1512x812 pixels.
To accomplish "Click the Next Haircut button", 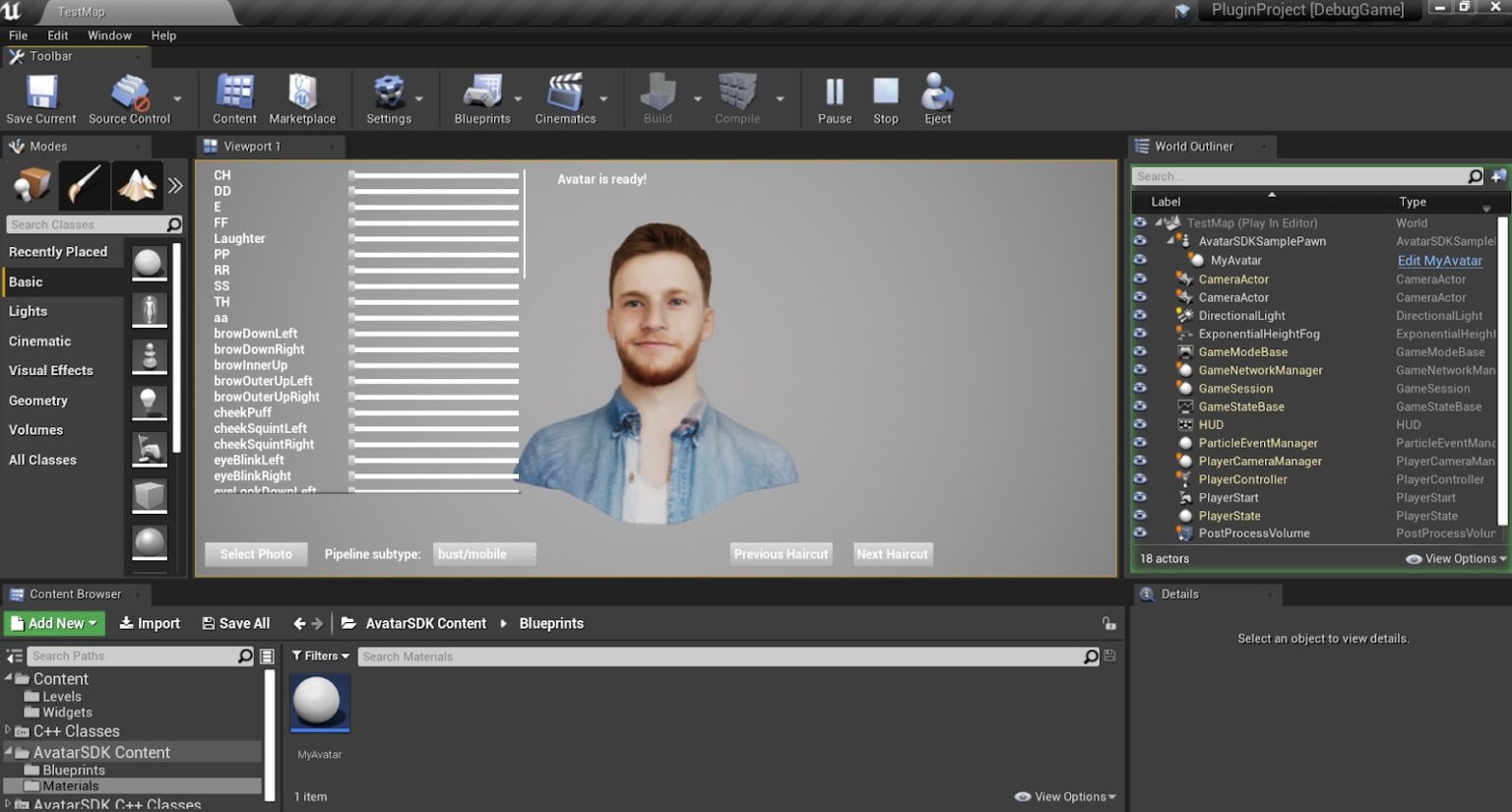I will [892, 553].
